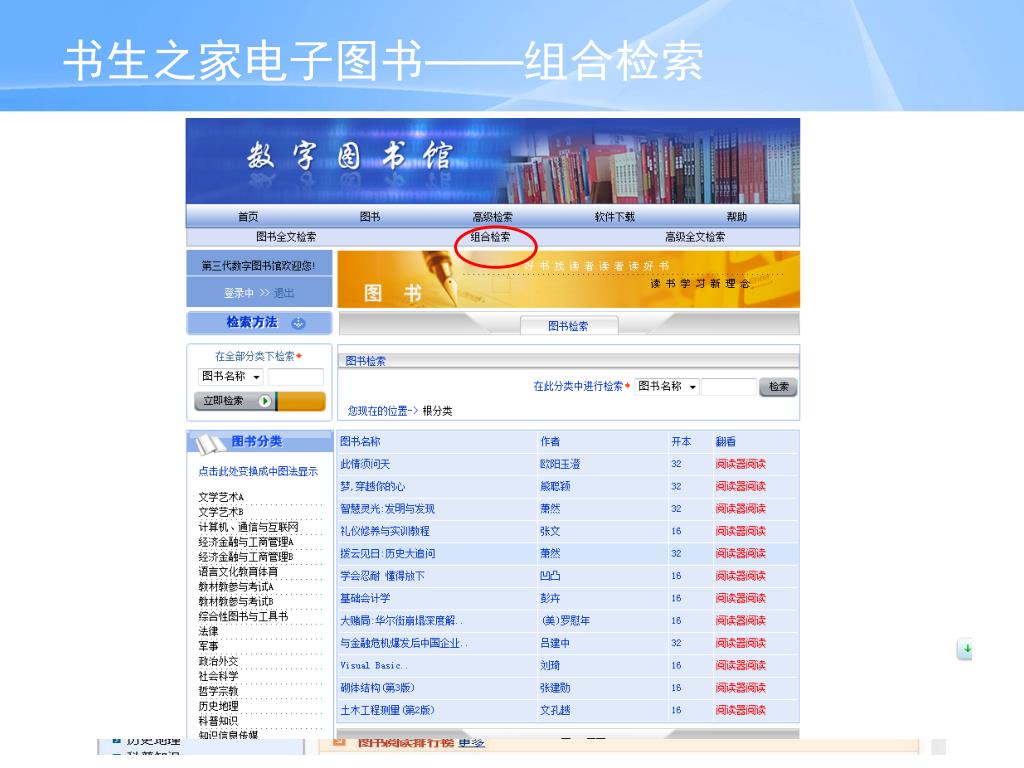The height and width of the screenshot is (768, 1024).
Task: Select category 历史地理
Action: pyautogui.click(x=219, y=706)
